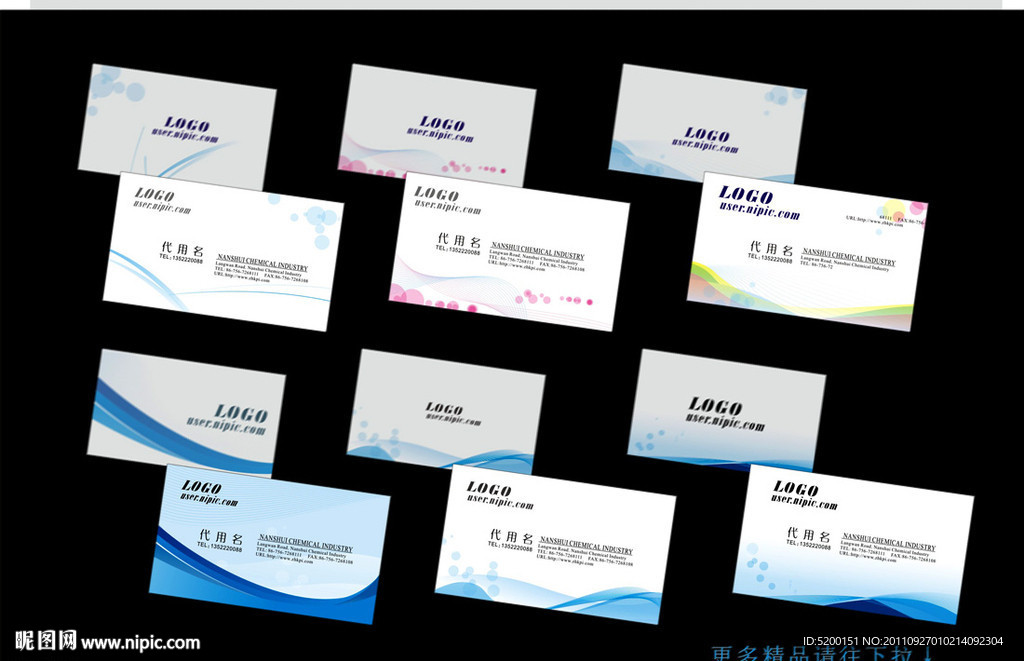This screenshot has height=661, width=1024.
Task: Click the bottom middle white card with blue waves
Action: coord(556,544)
